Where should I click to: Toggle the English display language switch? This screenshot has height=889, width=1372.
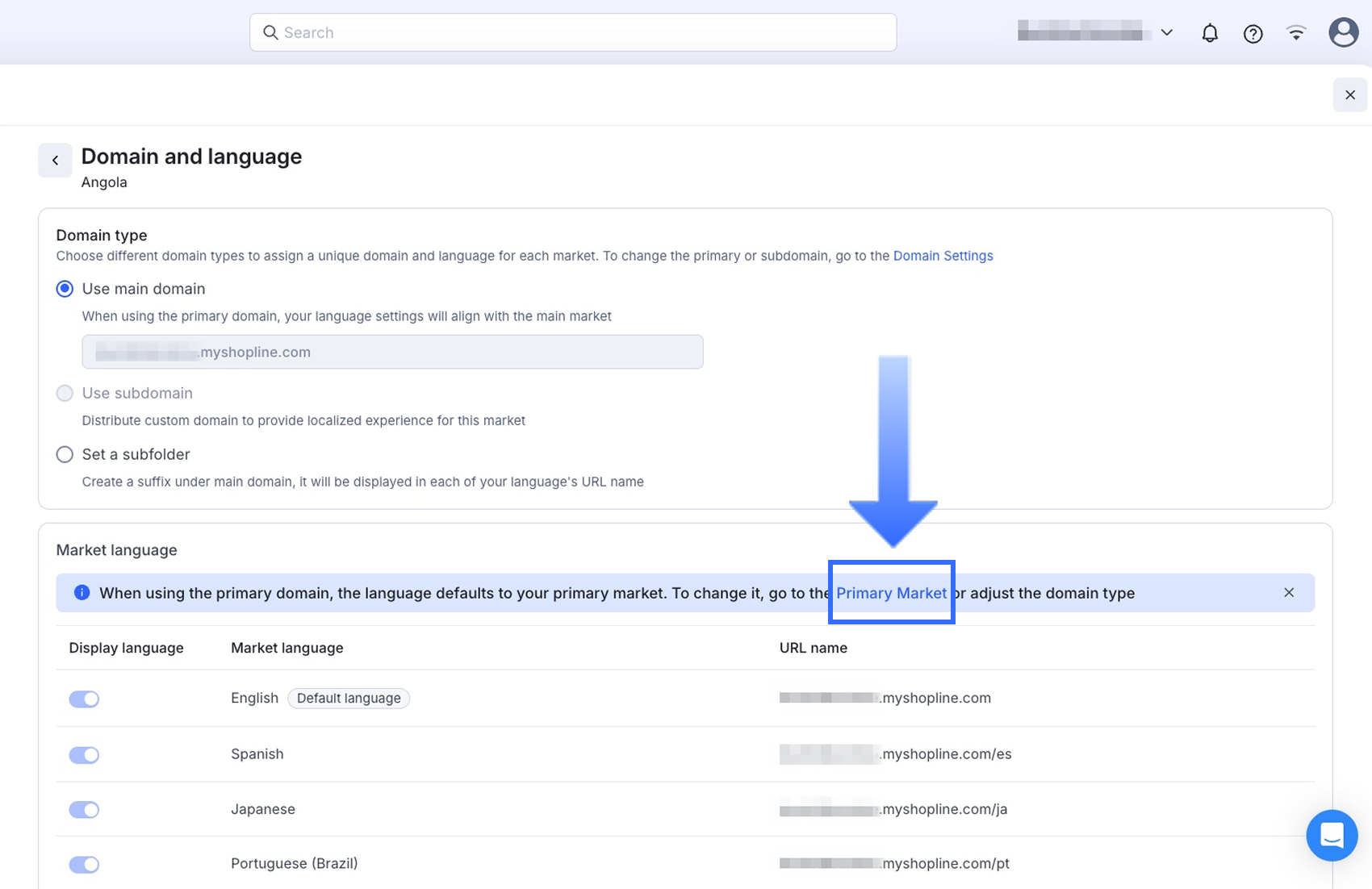84,699
